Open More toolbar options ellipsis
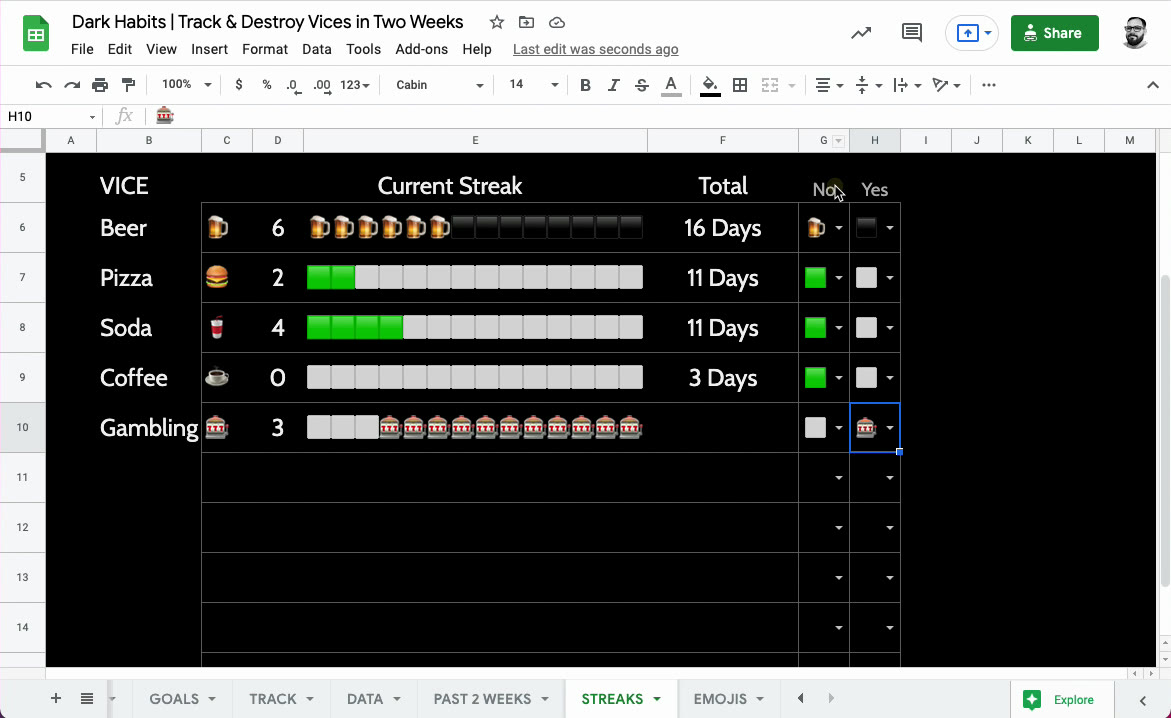 (989, 85)
